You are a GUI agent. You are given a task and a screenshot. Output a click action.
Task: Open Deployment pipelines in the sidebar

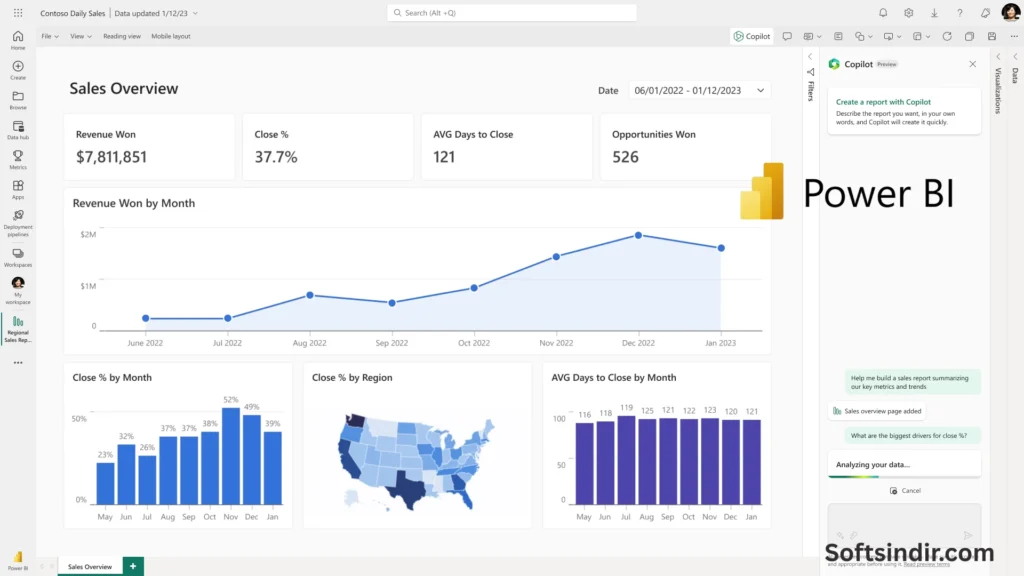click(x=18, y=220)
